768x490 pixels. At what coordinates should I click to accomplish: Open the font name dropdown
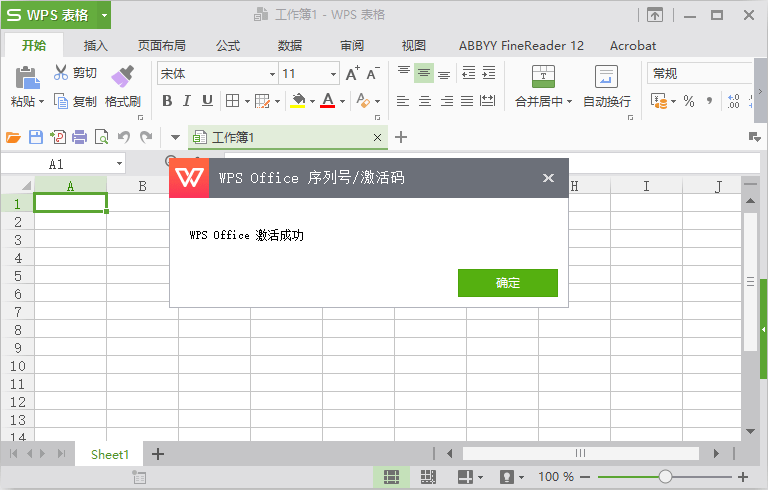tap(272, 74)
